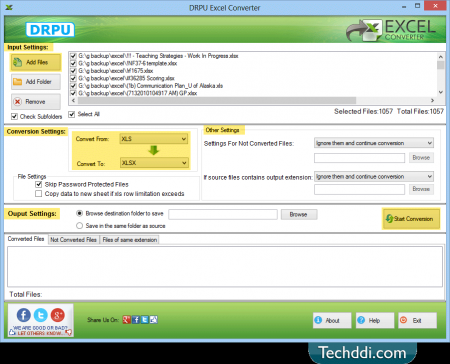This screenshot has height=364, width=450.
Task: Click Browse beside the same-extension files path
Action: point(421,189)
